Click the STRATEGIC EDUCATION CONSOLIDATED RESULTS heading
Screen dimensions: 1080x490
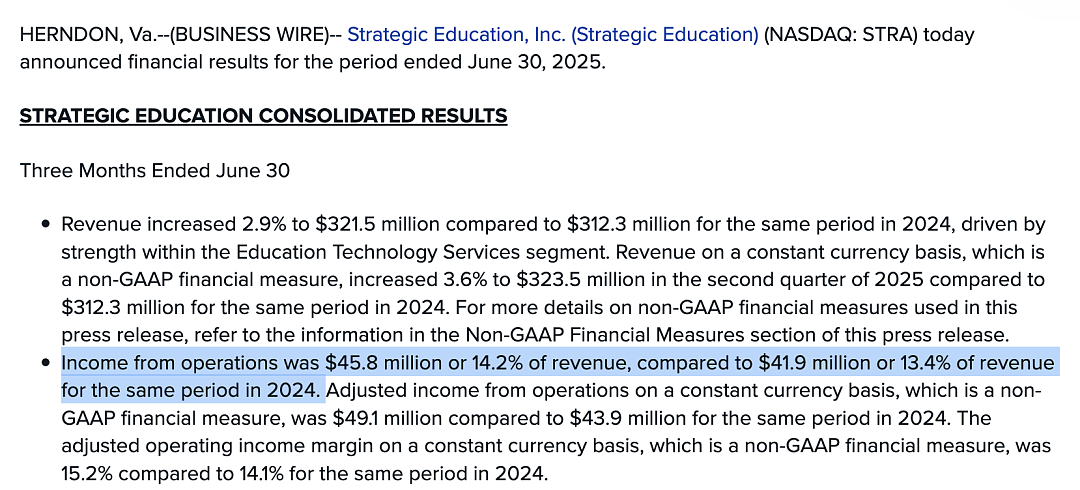point(263,116)
